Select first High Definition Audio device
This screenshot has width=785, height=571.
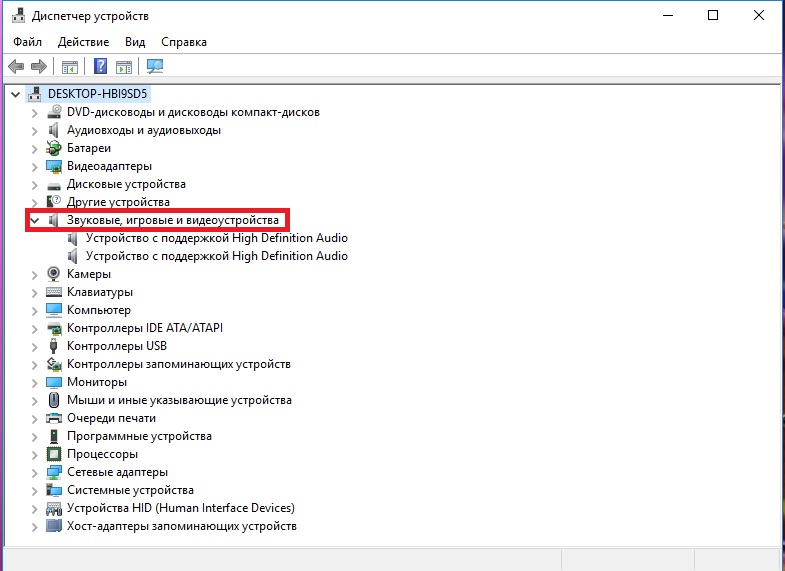(217, 238)
